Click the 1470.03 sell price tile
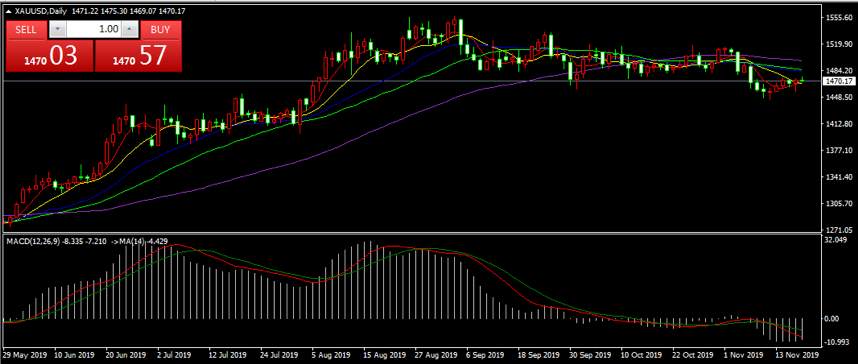The width and height of the screenshot is (858, 364). (50, 55)
